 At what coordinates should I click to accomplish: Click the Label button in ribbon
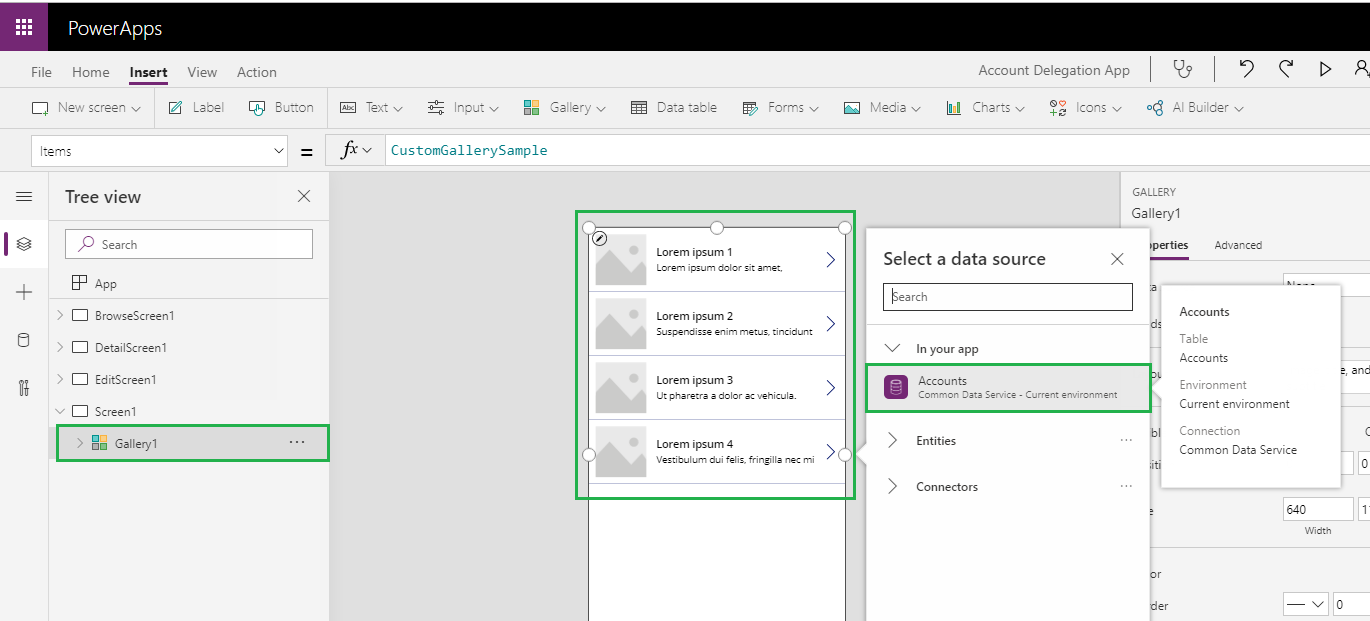[196, 107]
